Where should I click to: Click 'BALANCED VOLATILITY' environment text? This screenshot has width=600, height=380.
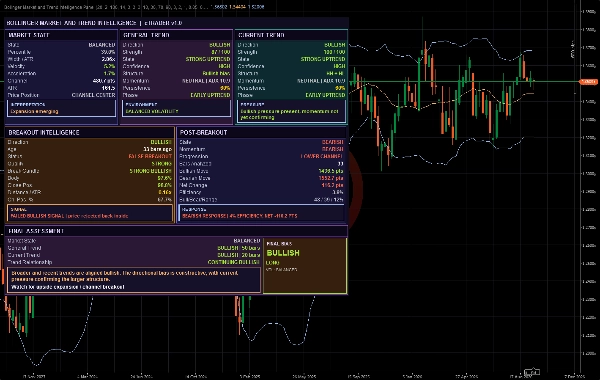coord(152,111)
